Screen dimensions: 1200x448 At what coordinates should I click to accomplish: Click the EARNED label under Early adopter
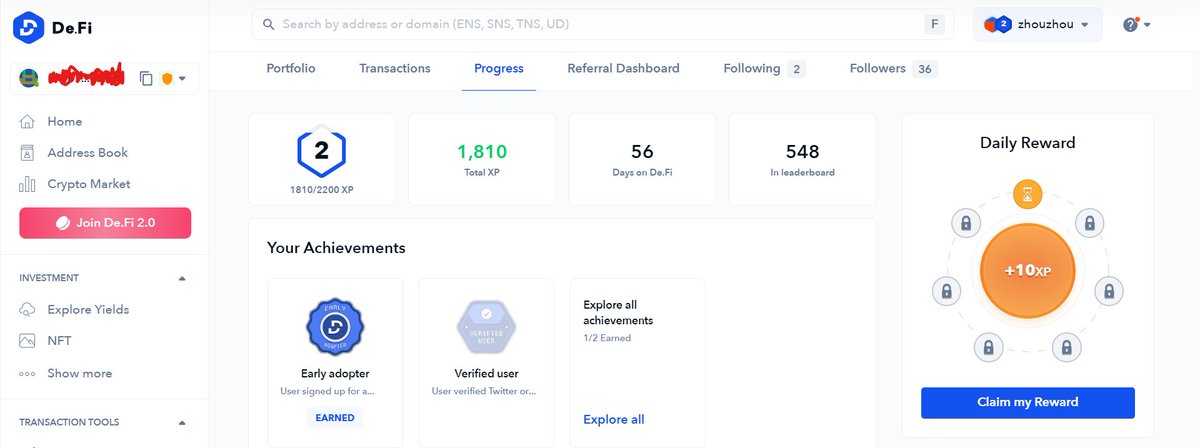[335, 417]
